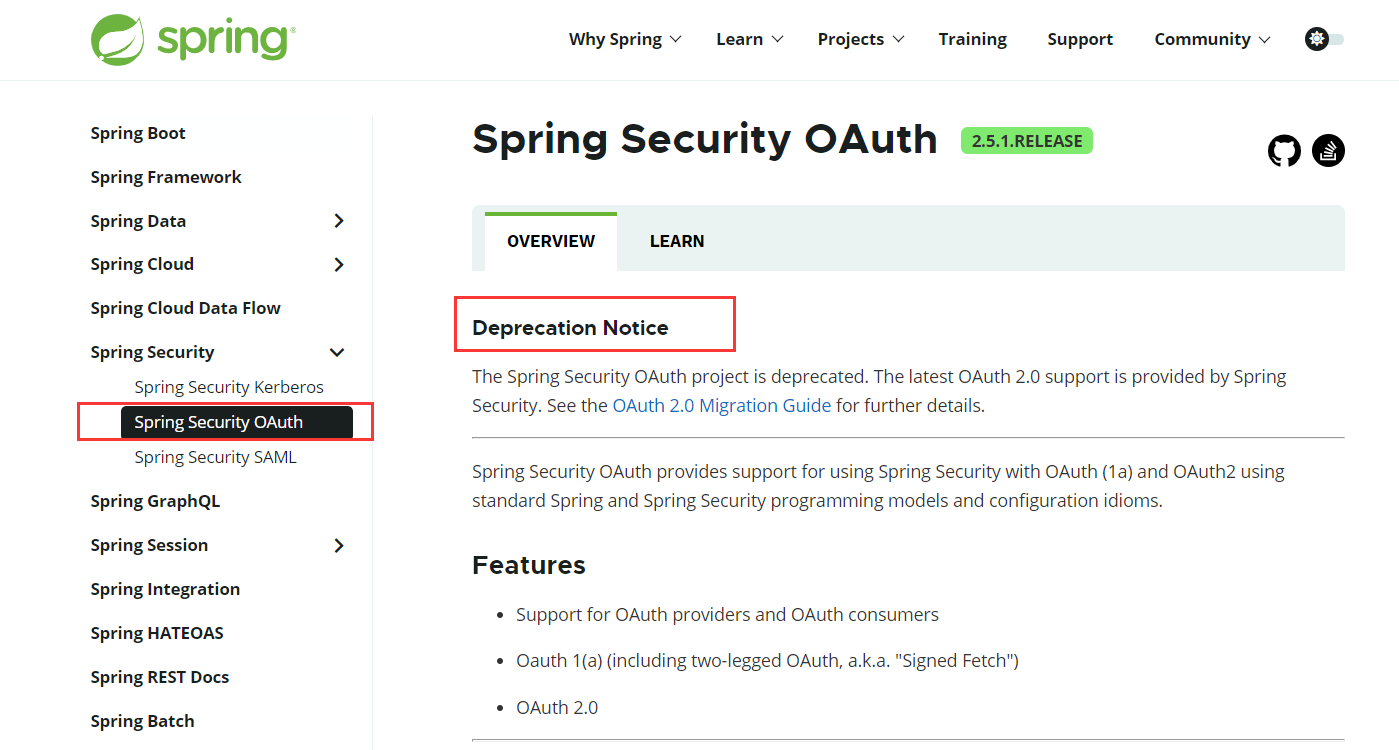Open Spring Cloud Data Flow
Viewport: 1399px width, 750px height.
click(x=185, y=308)
